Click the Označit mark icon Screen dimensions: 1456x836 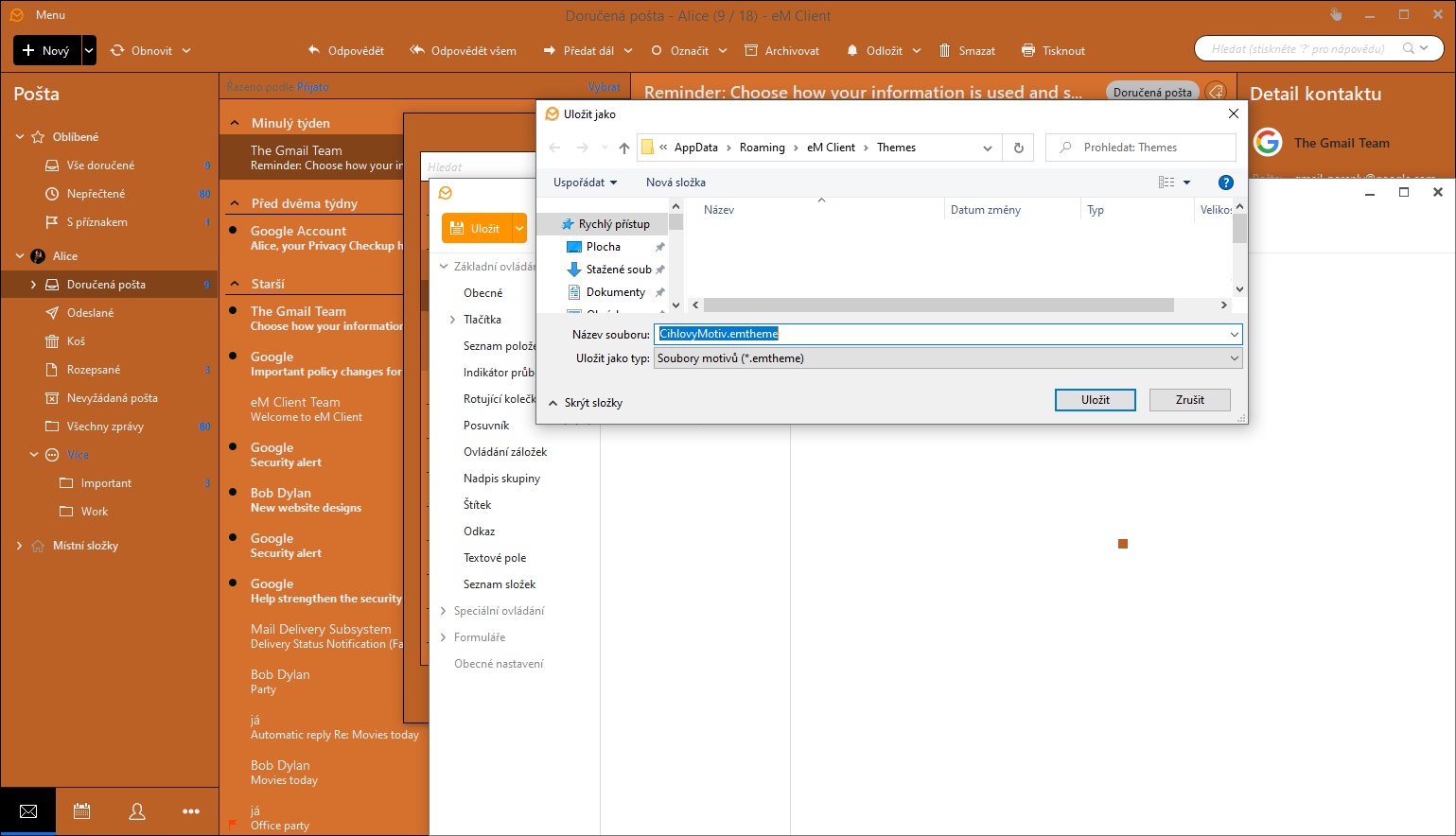pyautogui.click(x=657, y=50)
